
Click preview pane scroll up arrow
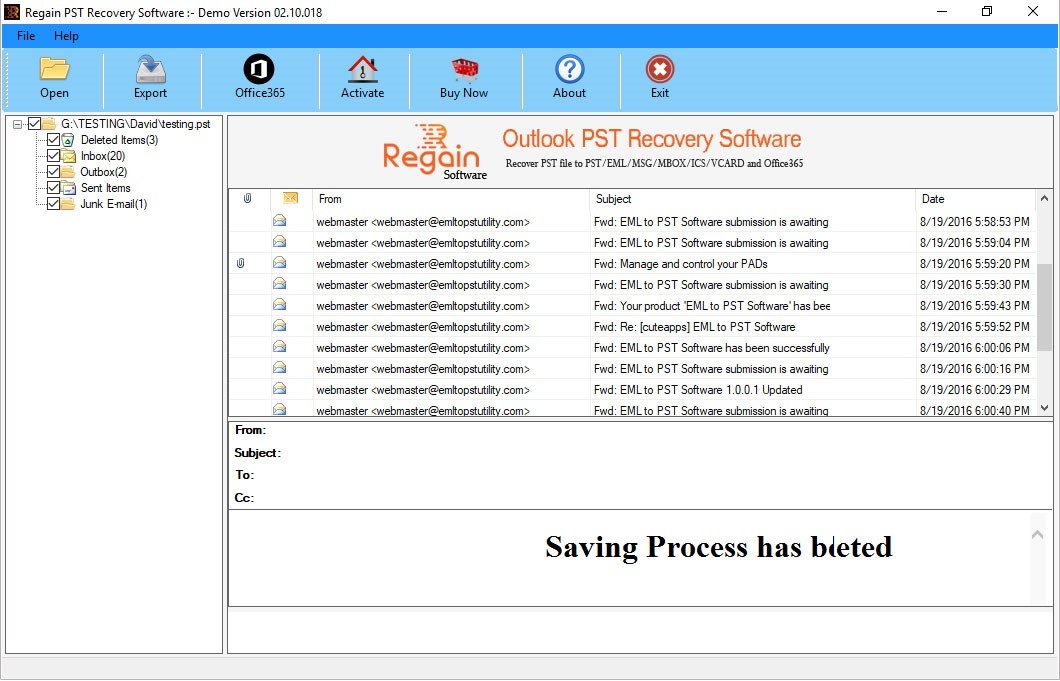click(x=1038, y=535)
